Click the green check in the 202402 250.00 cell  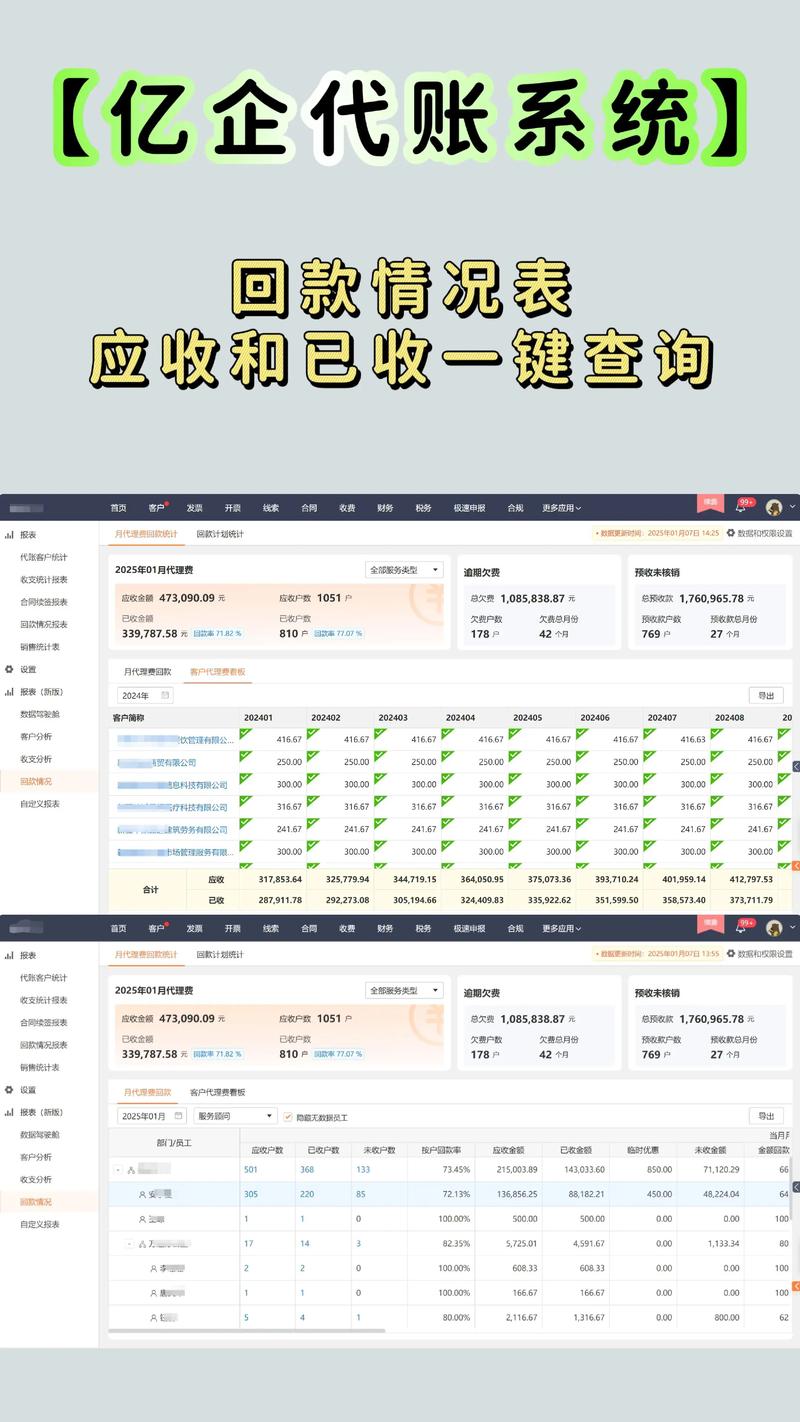[x=313, y=756]
